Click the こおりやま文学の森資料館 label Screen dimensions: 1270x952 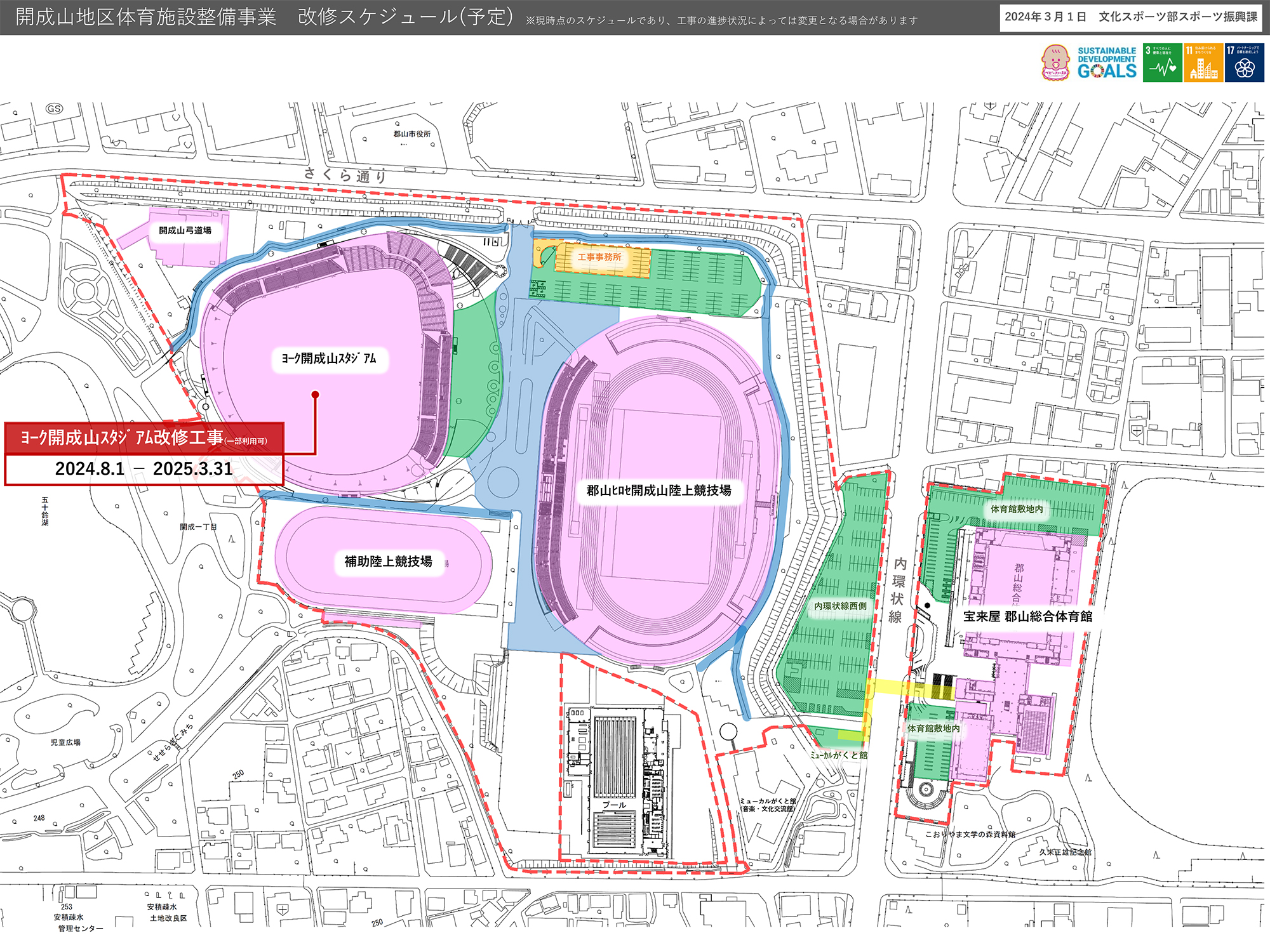[970, 834]
